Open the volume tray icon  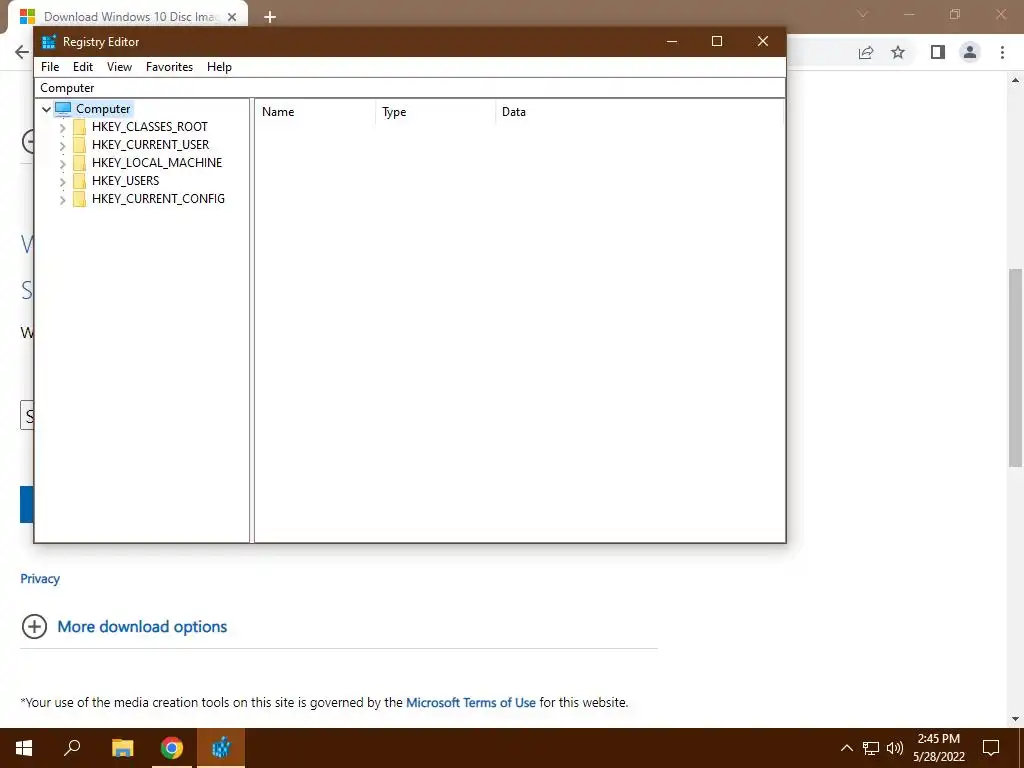(895, 748)
